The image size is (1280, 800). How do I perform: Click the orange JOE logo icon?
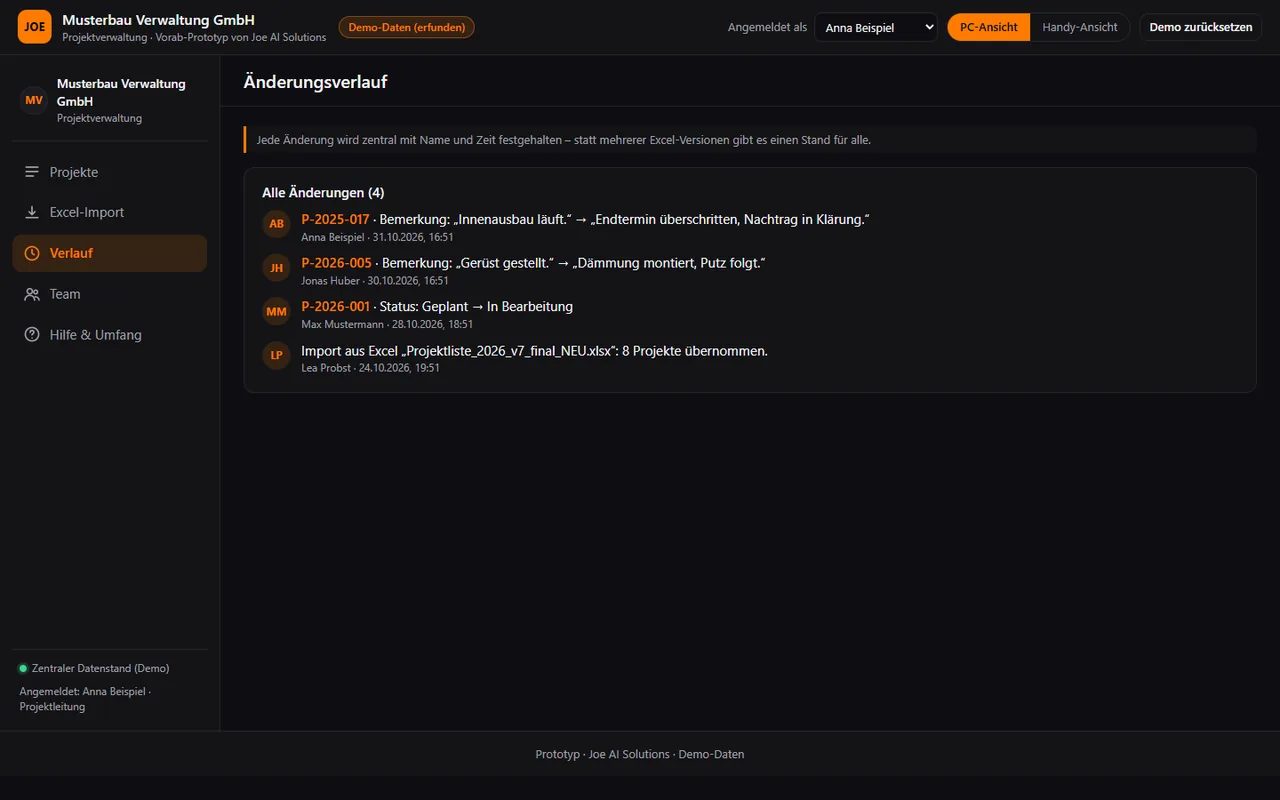35,27
